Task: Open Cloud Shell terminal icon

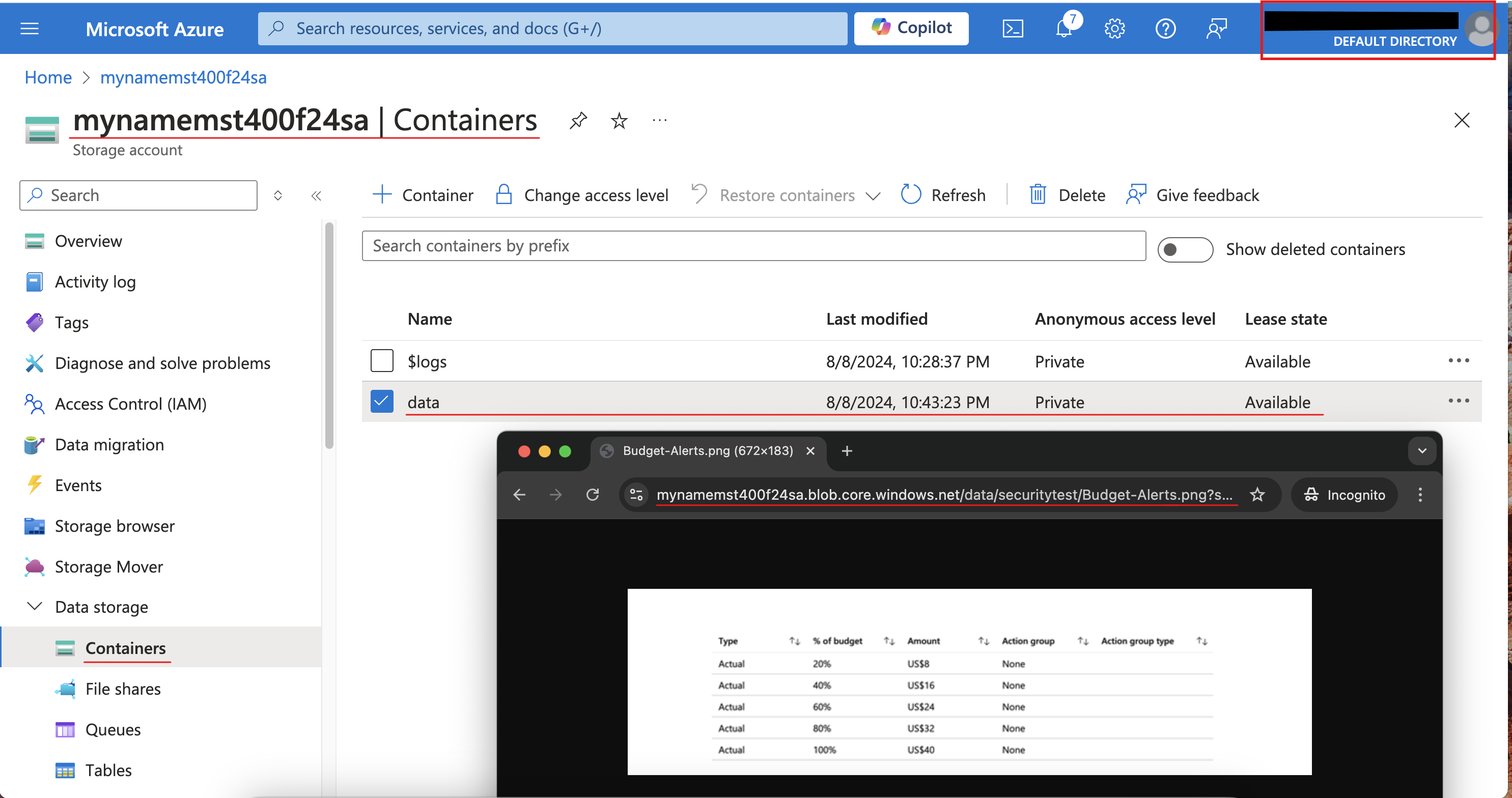Action: point(1013,28)
